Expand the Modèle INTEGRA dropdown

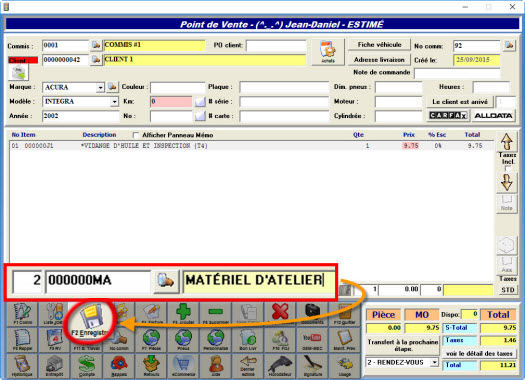tap(114, 101)
